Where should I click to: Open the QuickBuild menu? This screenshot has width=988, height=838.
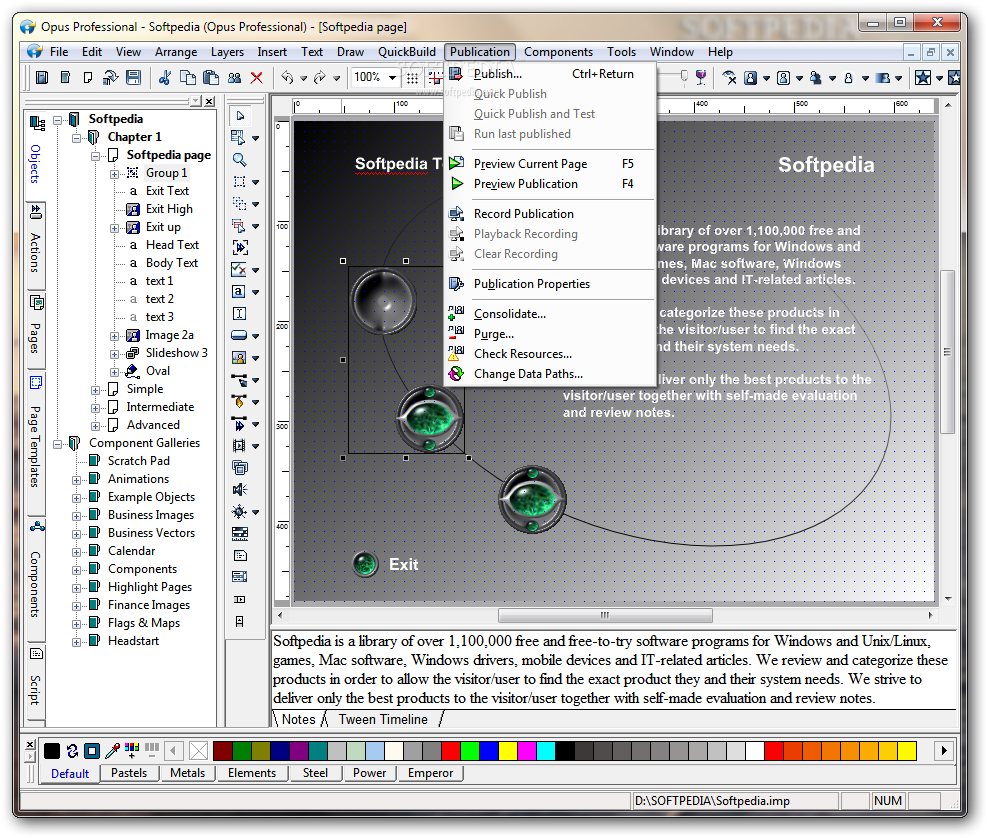(406, 52)
